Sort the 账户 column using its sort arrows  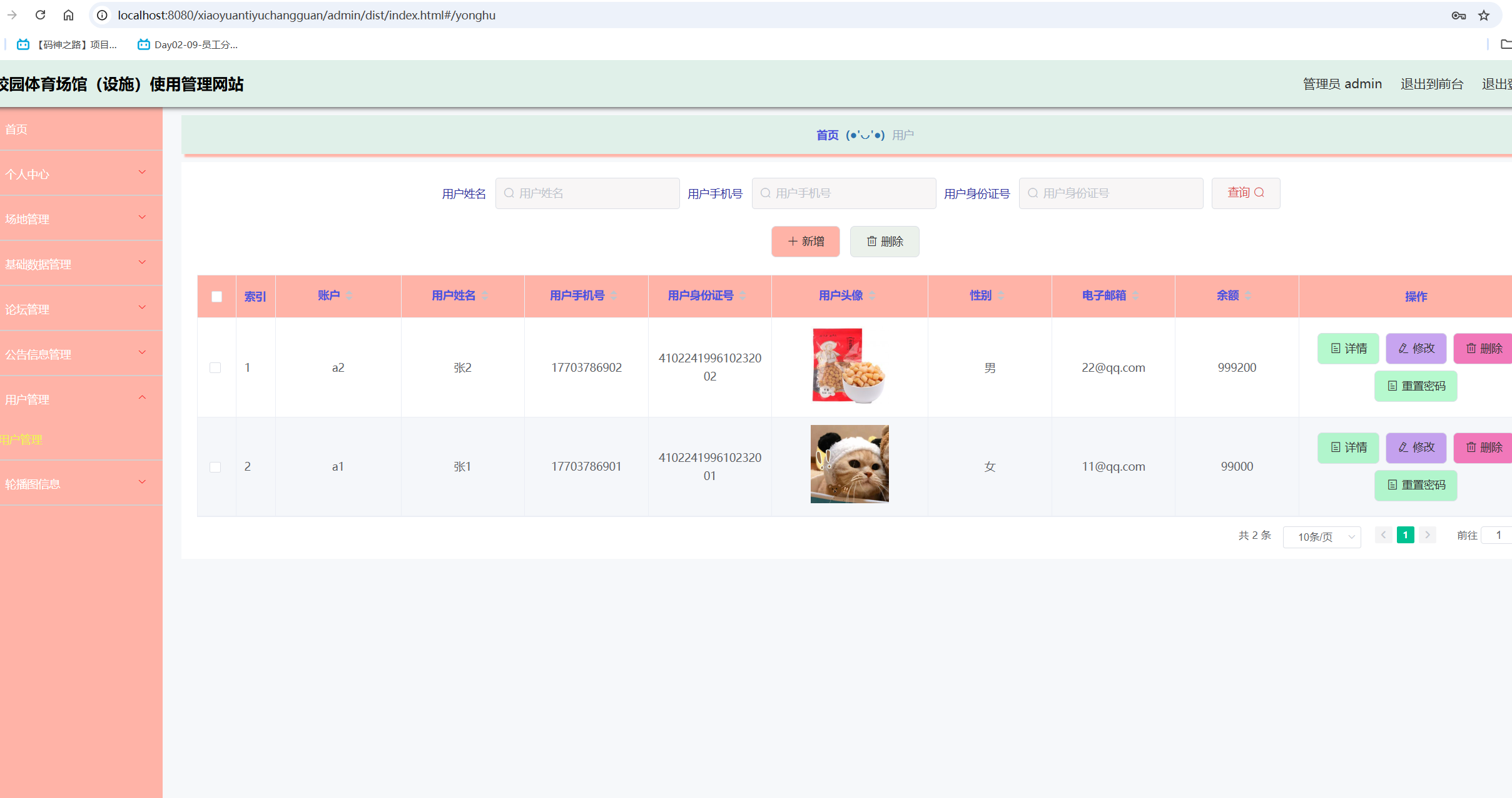pyautogui.click(x=350, y=295)
